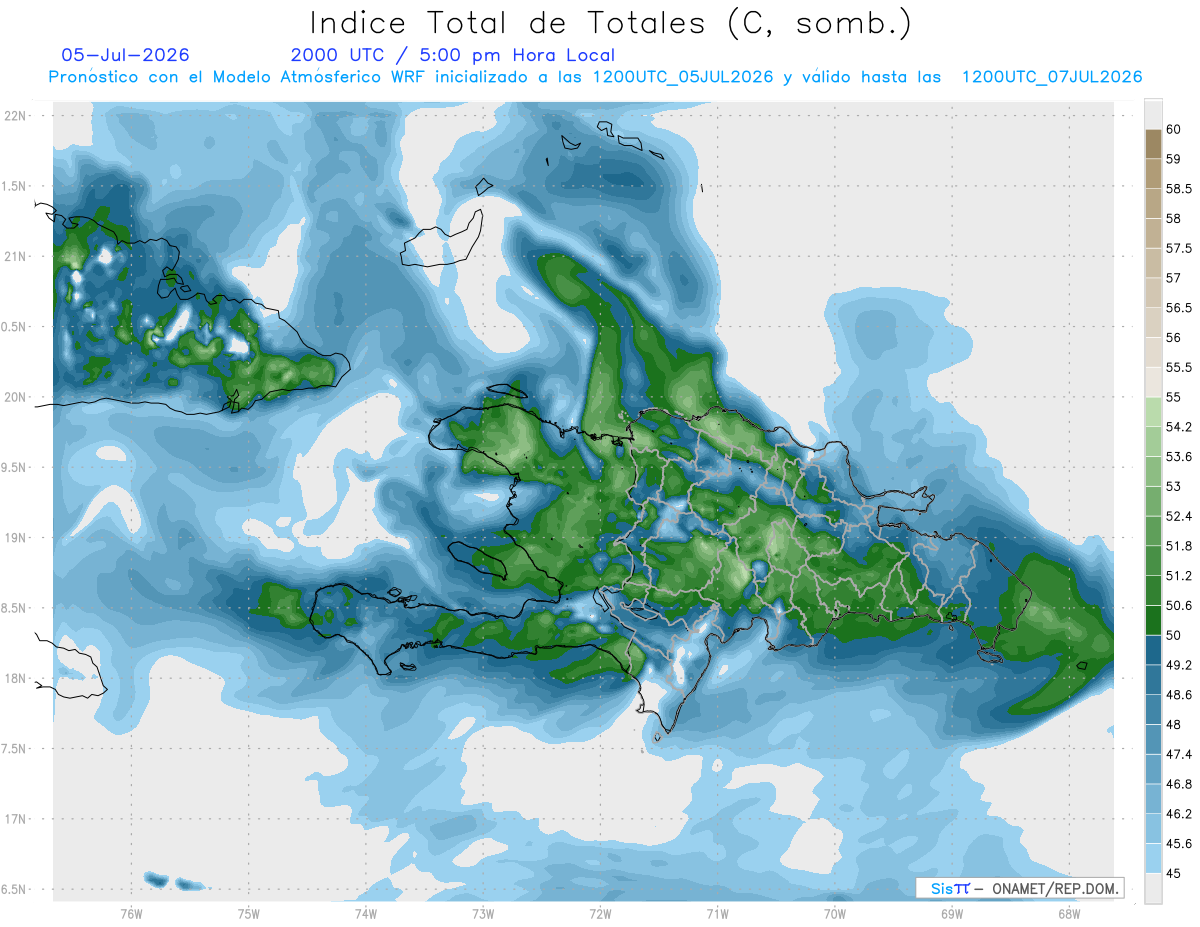Click the 74W longitude label
The width and height of the screenshot is (1200, 927).
point(365,913)
